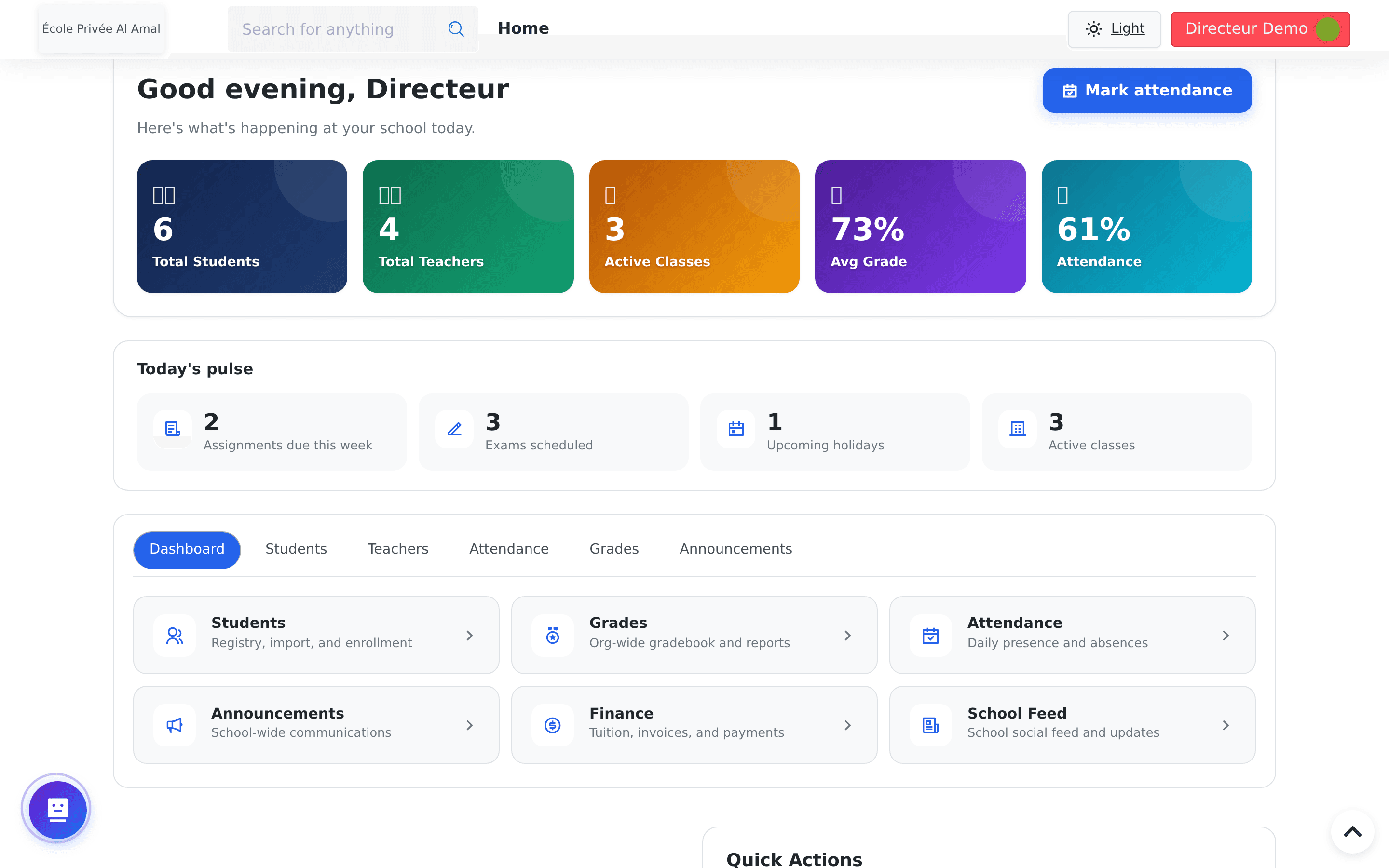Click the Active Classes label

(x=657, y=262)
